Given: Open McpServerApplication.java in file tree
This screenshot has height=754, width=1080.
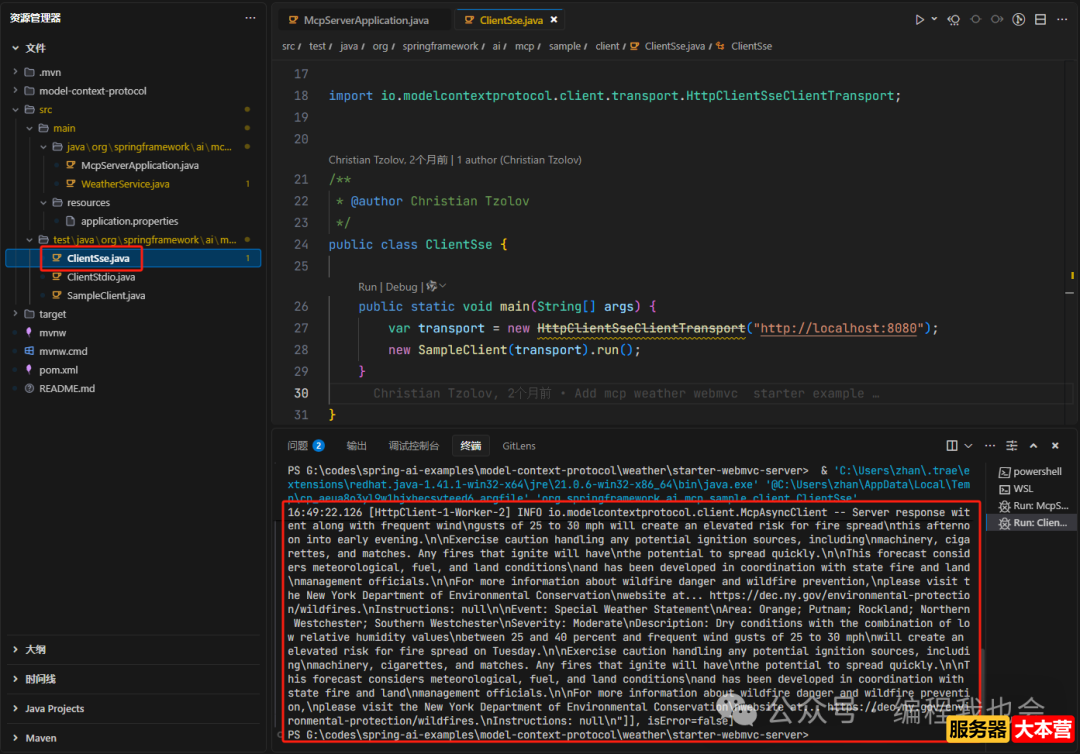Looking at the screenshot, I should 140,165.
